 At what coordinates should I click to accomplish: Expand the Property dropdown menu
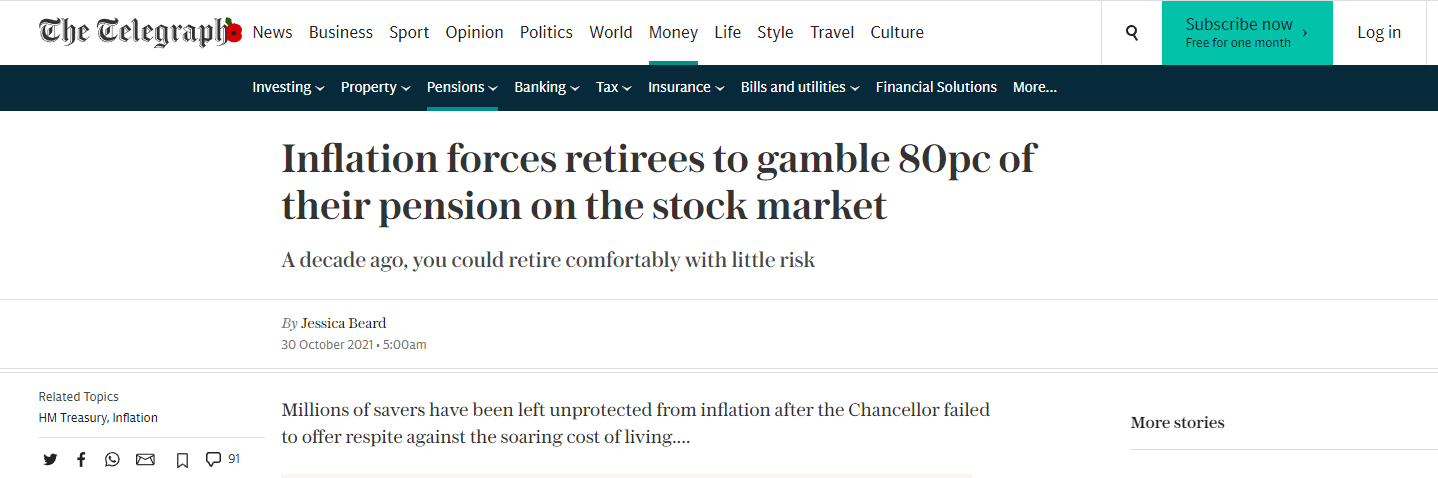pos(375,87)
